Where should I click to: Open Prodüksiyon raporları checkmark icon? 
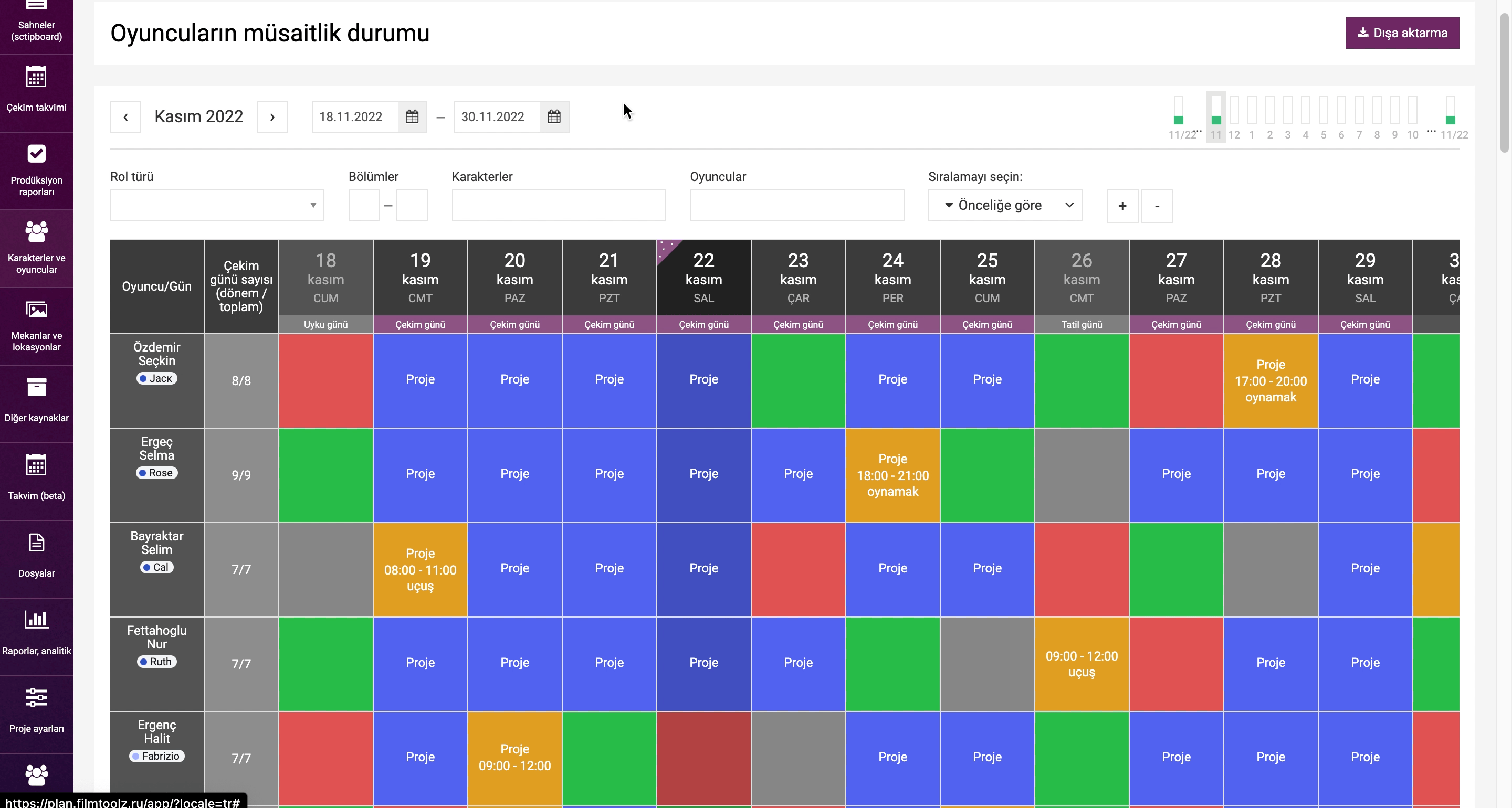click(36, 154)
